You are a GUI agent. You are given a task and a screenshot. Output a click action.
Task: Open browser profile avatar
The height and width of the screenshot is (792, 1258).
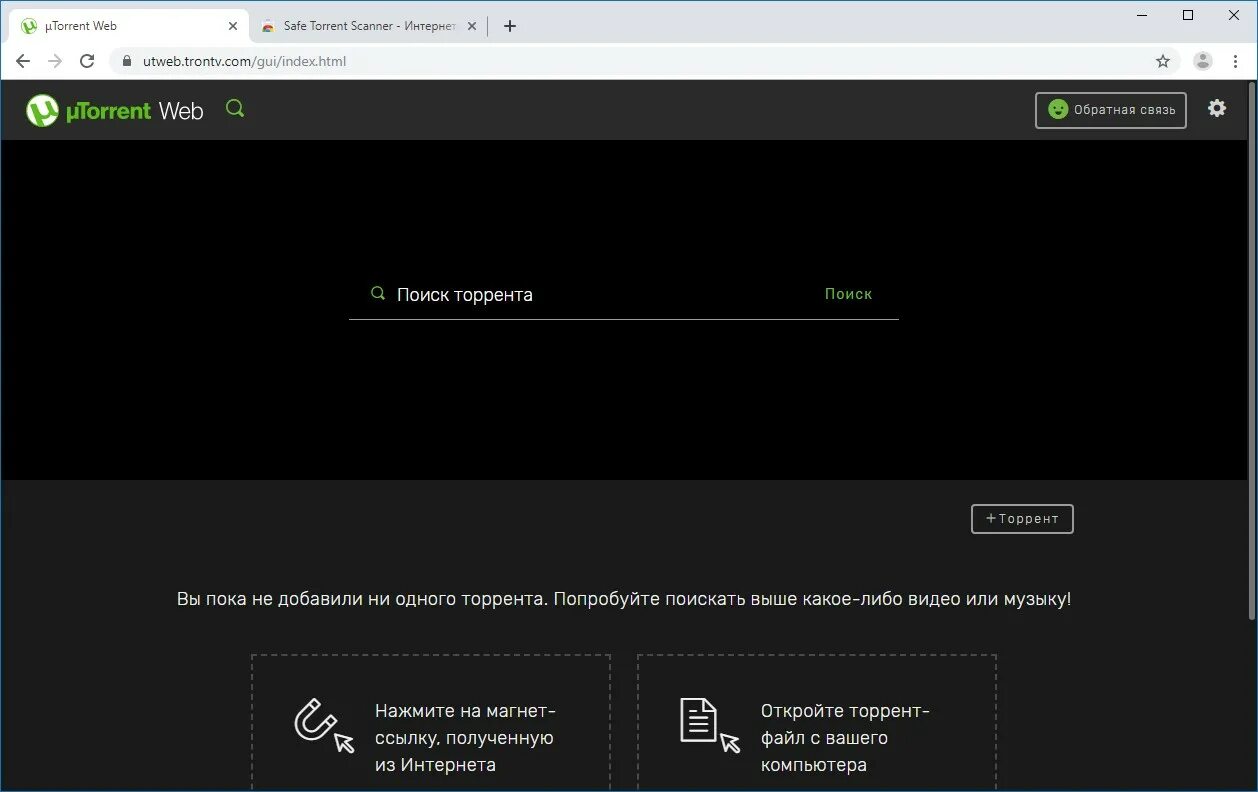point(1203,61)
